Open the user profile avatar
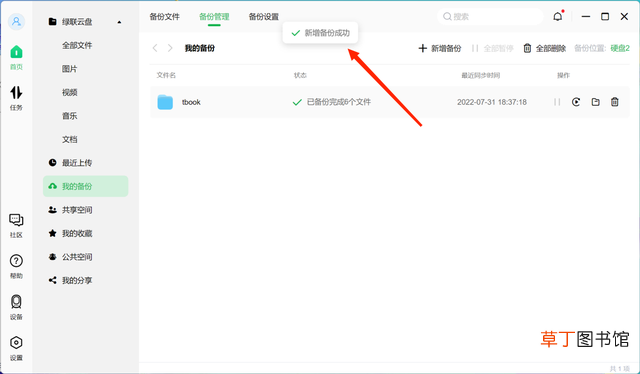 pyautogui.click(x=16, y=21)
